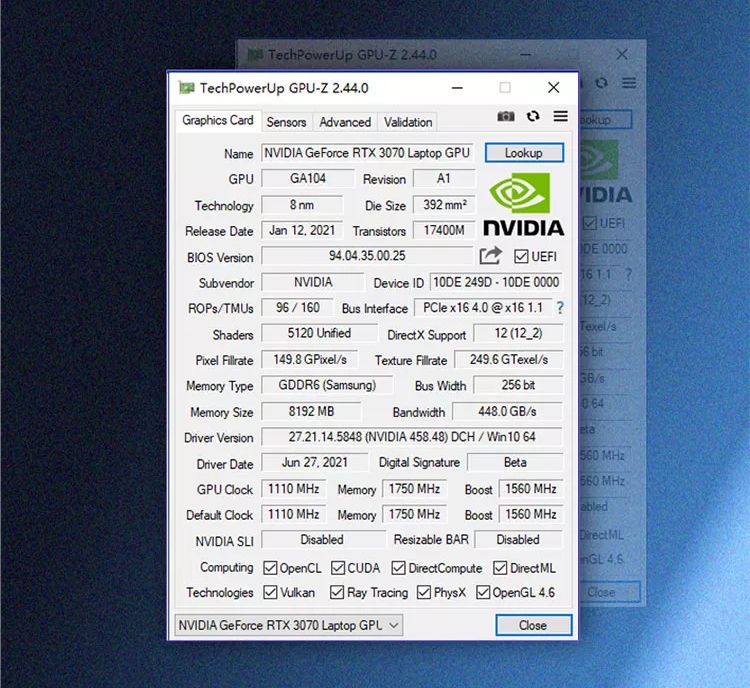The image size is (750, 688).
Task: Click the GPU-Z title bar app icon
Action: [186, 88]
